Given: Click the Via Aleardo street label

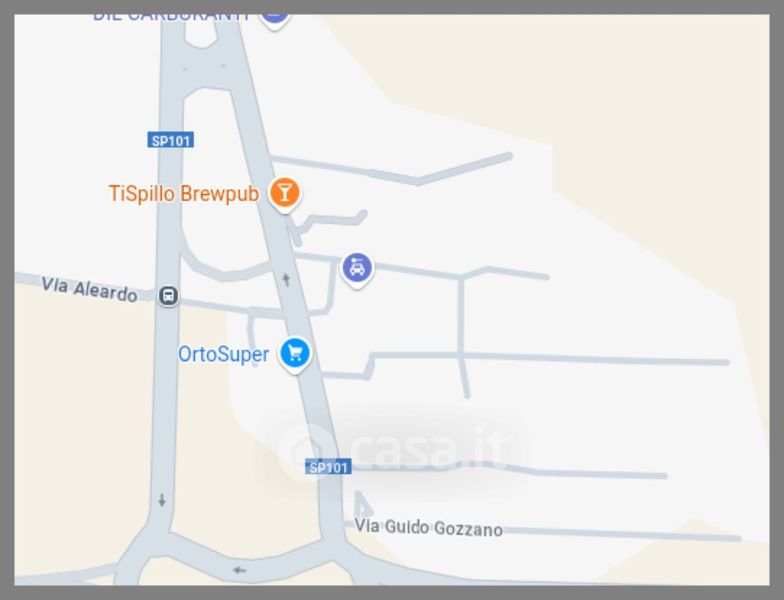Looking at the screenshot, I should [89, 290].
